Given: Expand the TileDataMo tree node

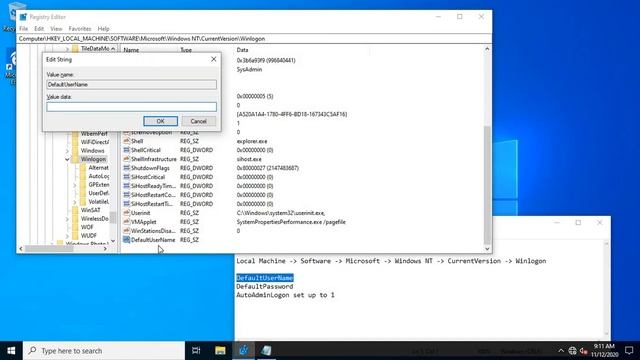Looking at the screenshot, I should click(67, 49).
